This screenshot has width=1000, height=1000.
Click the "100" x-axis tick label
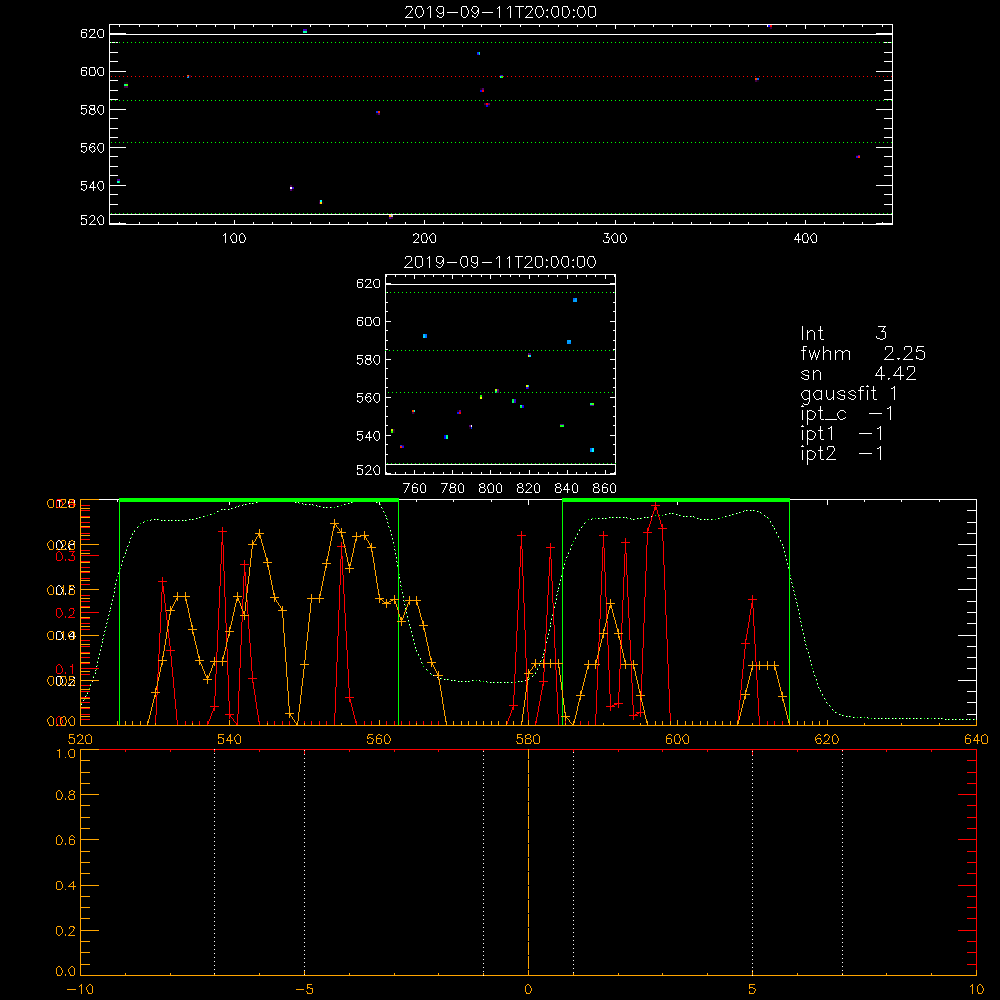[234, 239]
